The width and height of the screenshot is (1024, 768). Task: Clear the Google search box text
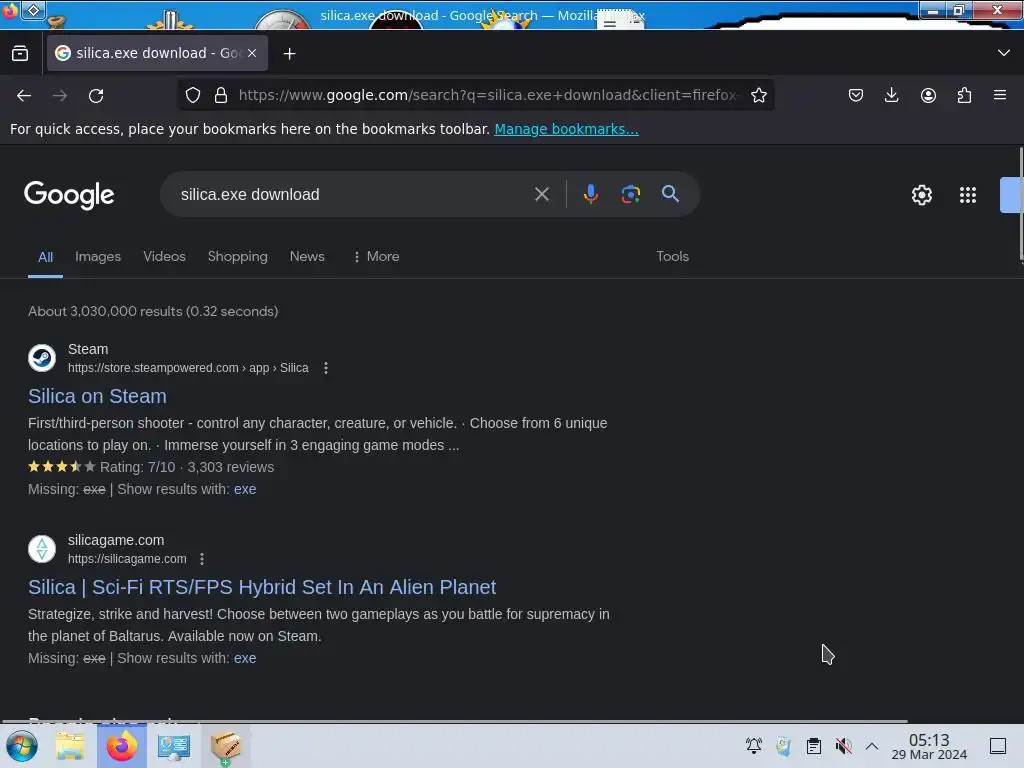pos(541,194)
